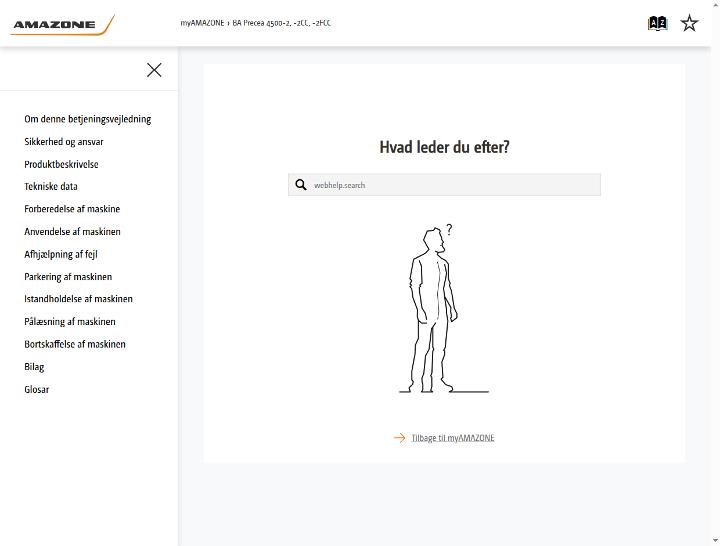Select Forberedelse af maskine

click(x=72, y=209)
